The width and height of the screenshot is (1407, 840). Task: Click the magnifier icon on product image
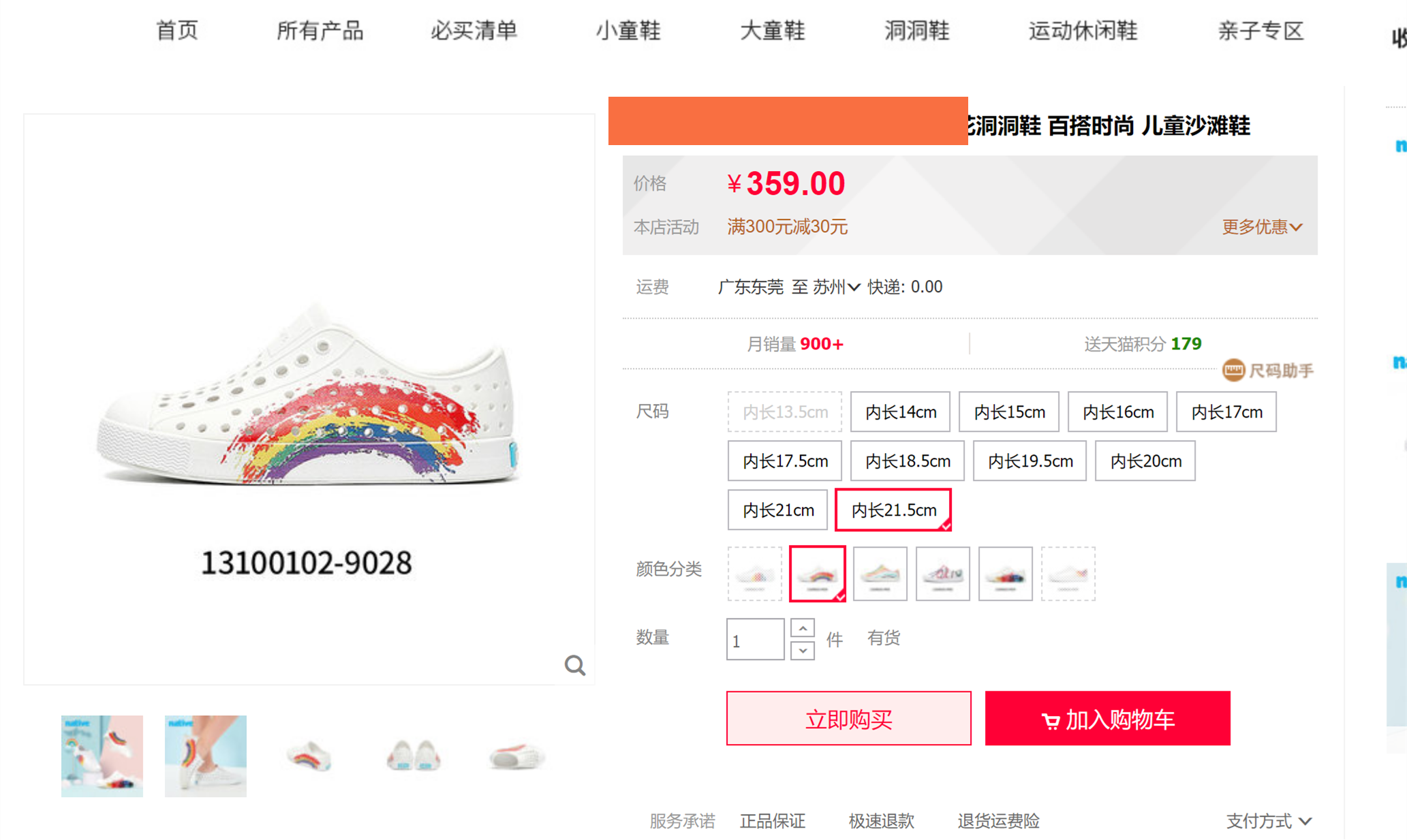click(574, 665)
